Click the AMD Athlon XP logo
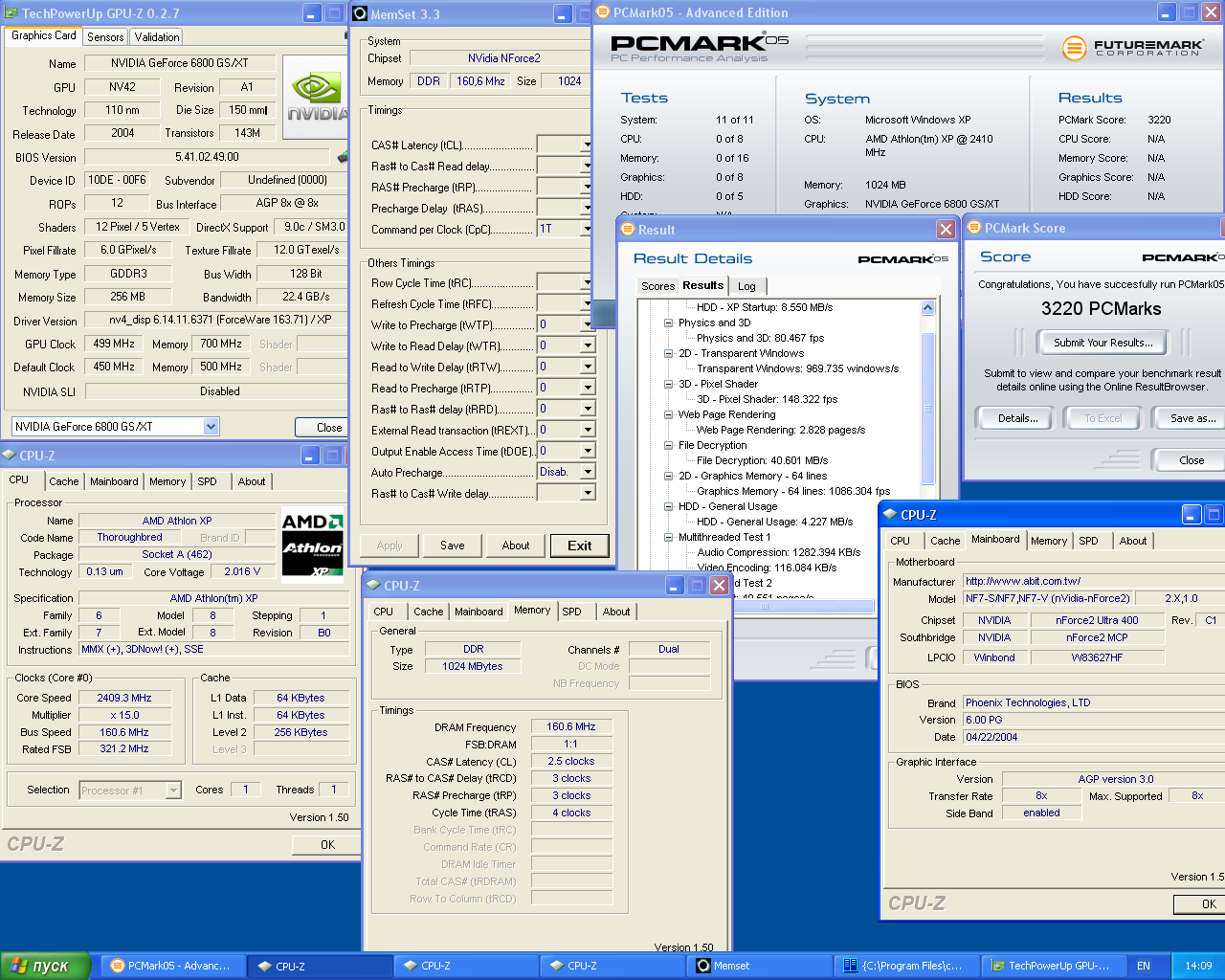Screen dimensions: 1225x980 click(x=312, y=545)
